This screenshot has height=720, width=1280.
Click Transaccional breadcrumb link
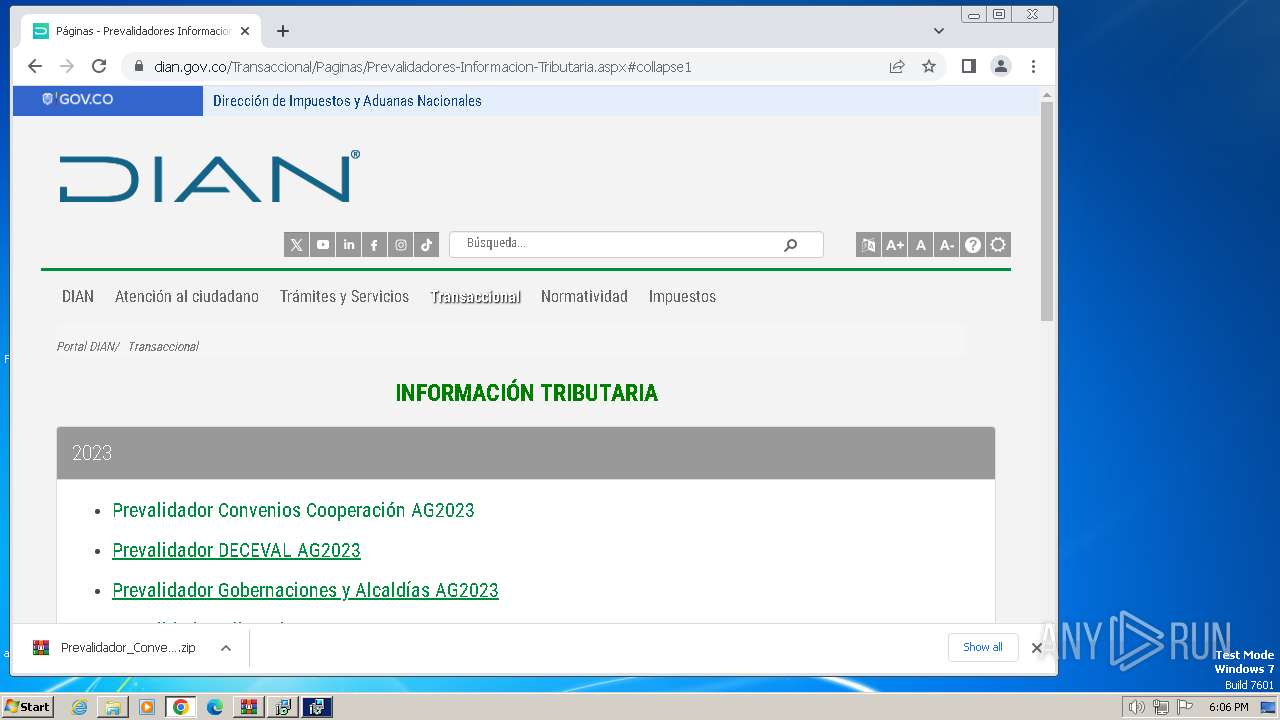tap(163, 346)
